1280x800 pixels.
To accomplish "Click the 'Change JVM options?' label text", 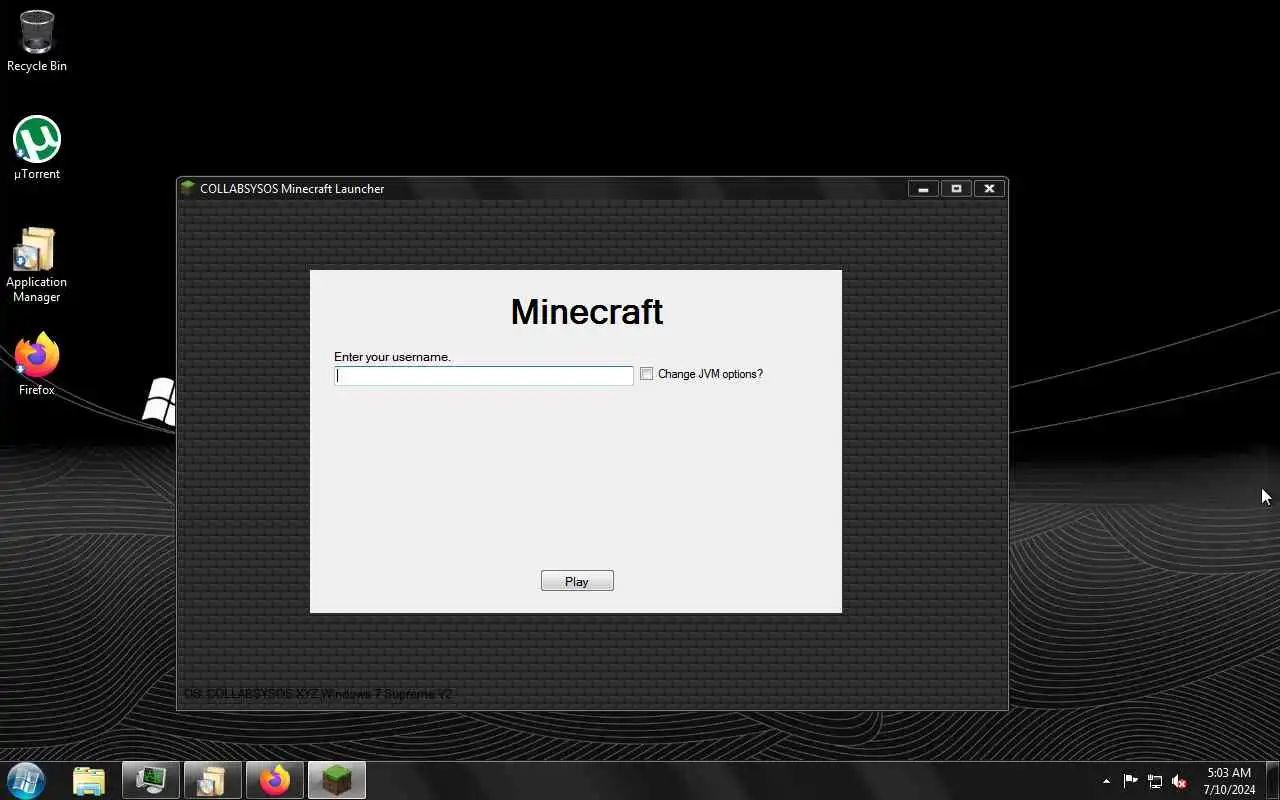I will pyautogui.click(x=710, y=374).
